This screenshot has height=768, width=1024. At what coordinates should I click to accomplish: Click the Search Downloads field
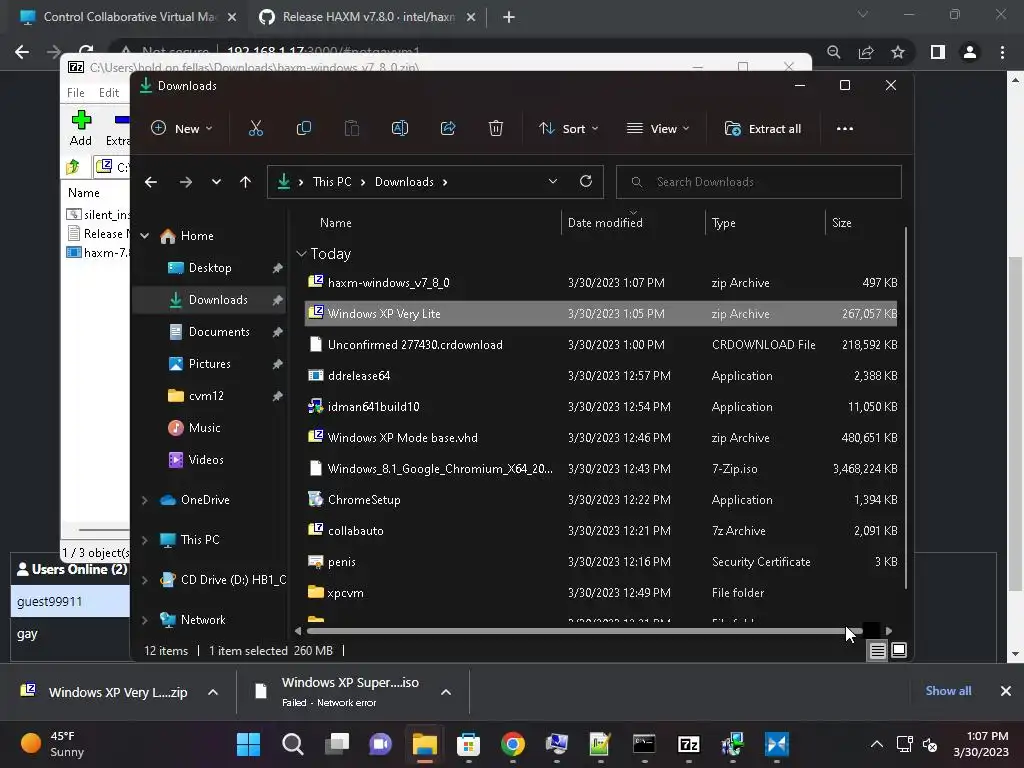(x=759, y=182)
